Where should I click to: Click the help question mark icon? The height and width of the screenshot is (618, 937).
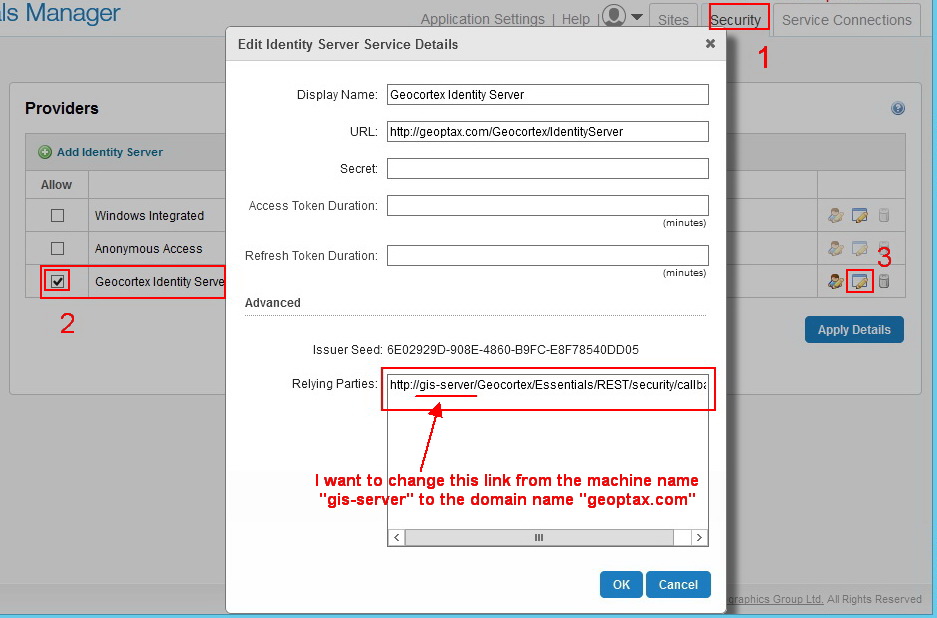coord(898,108)
